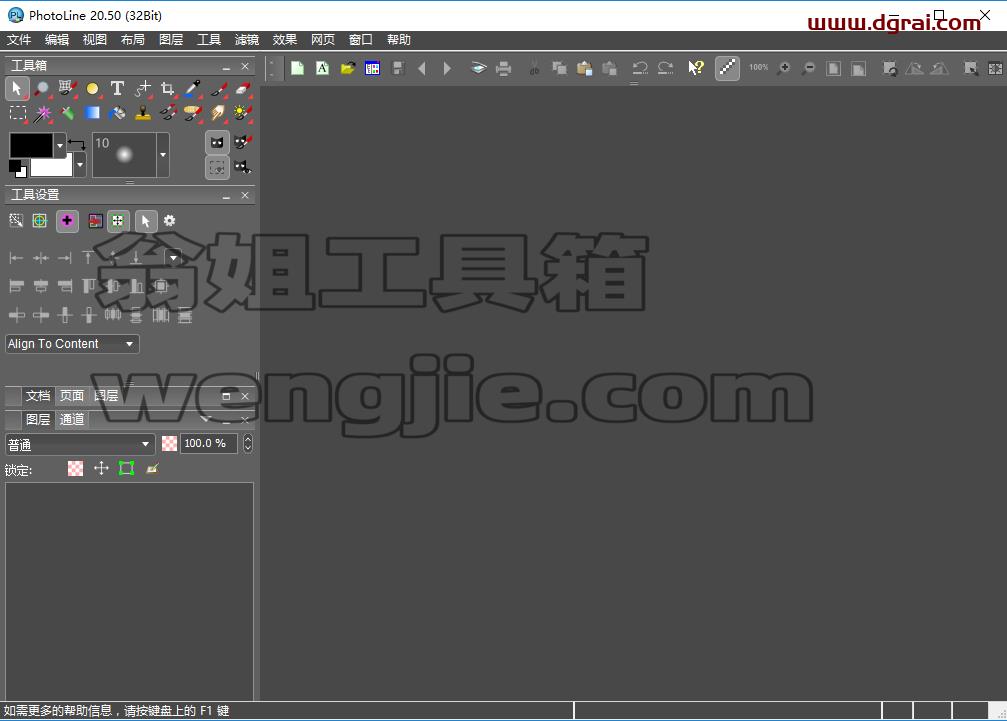1007x721 pixels.
Task: Open the 文件 menu
Action: pos(19,39)
